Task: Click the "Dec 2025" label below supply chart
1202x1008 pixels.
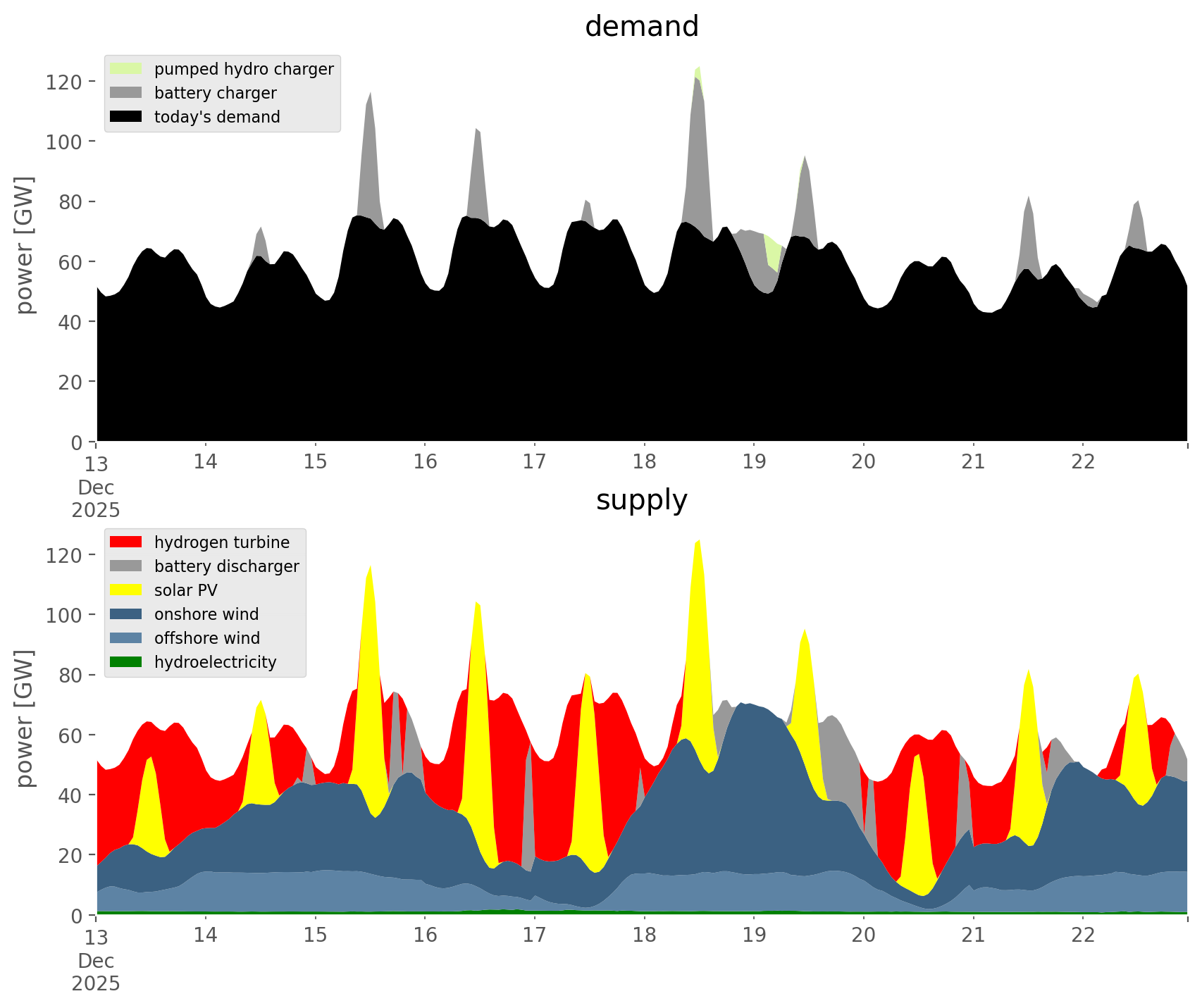Action: click(96, 972)
